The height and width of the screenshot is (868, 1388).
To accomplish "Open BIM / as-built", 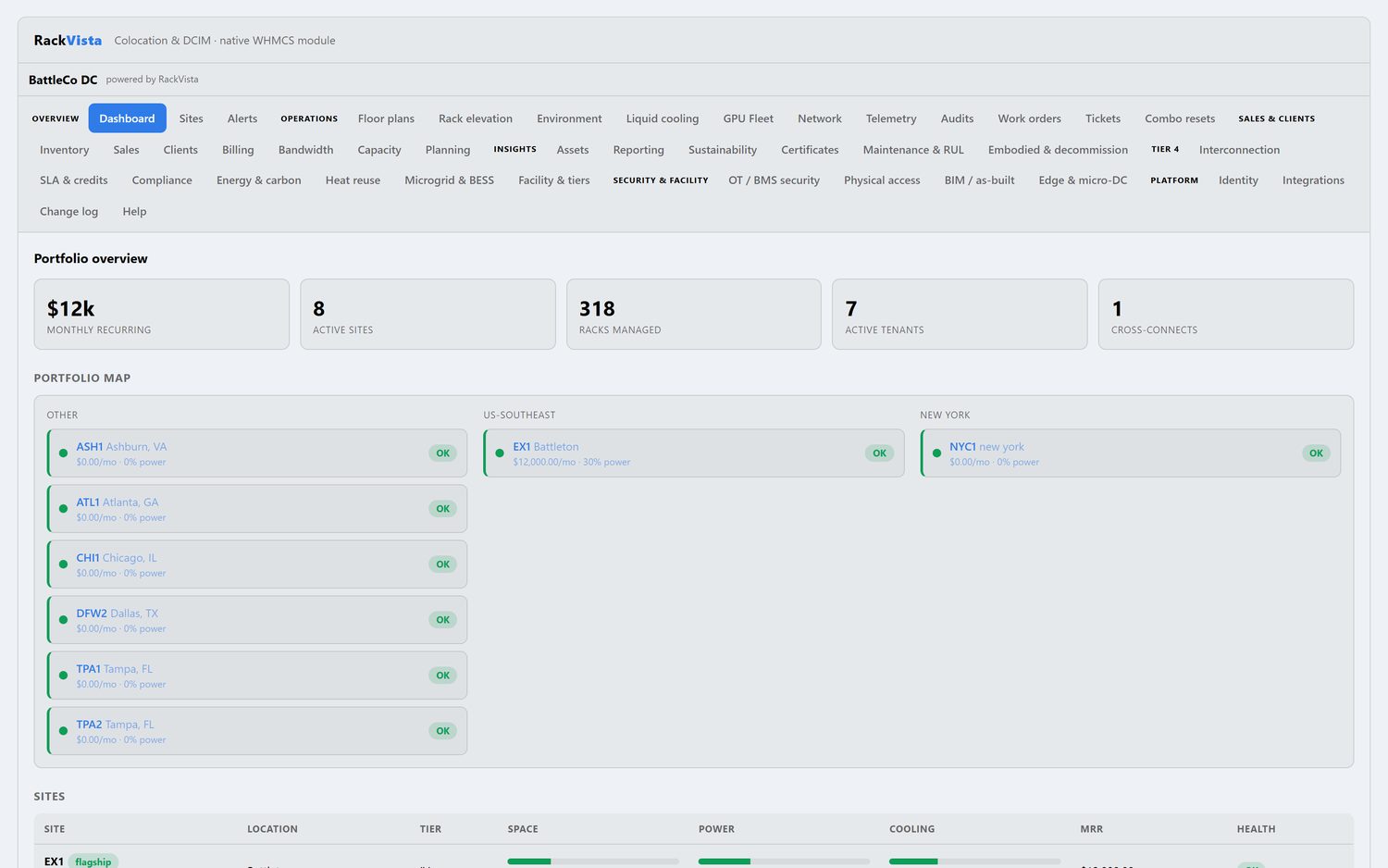I will (x=979, y=180).
